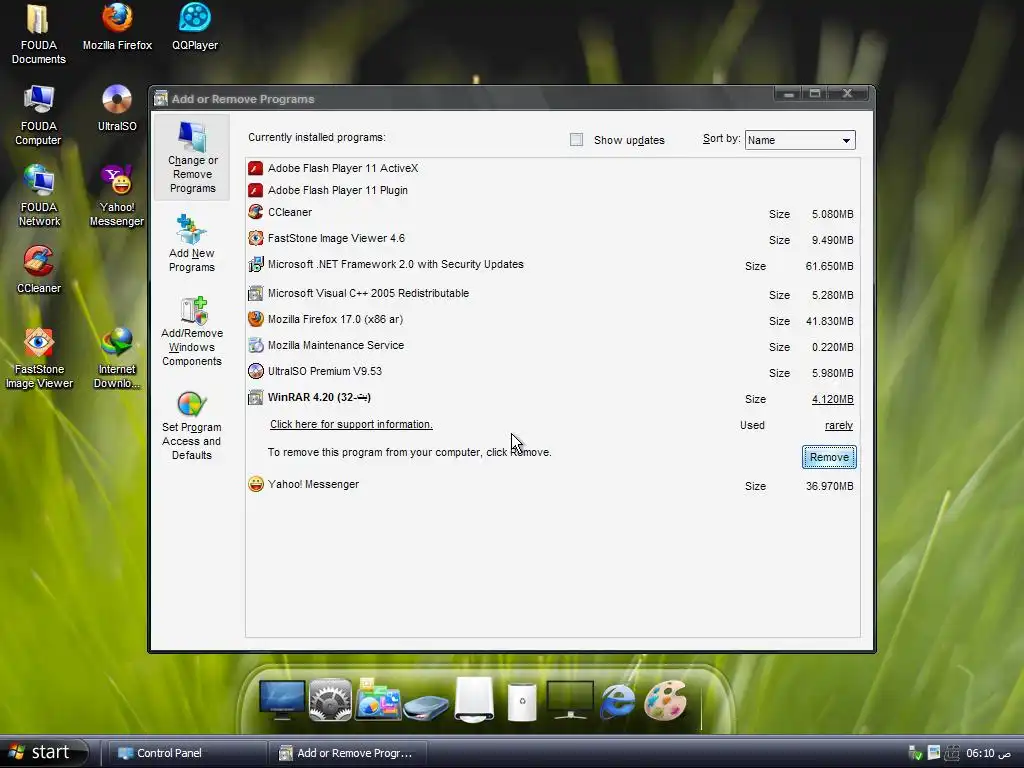Click Microsoft Visual C++ 2005 Redistributable icon
Viewport: 1024px width, 768px height.
tap(255, 293)
